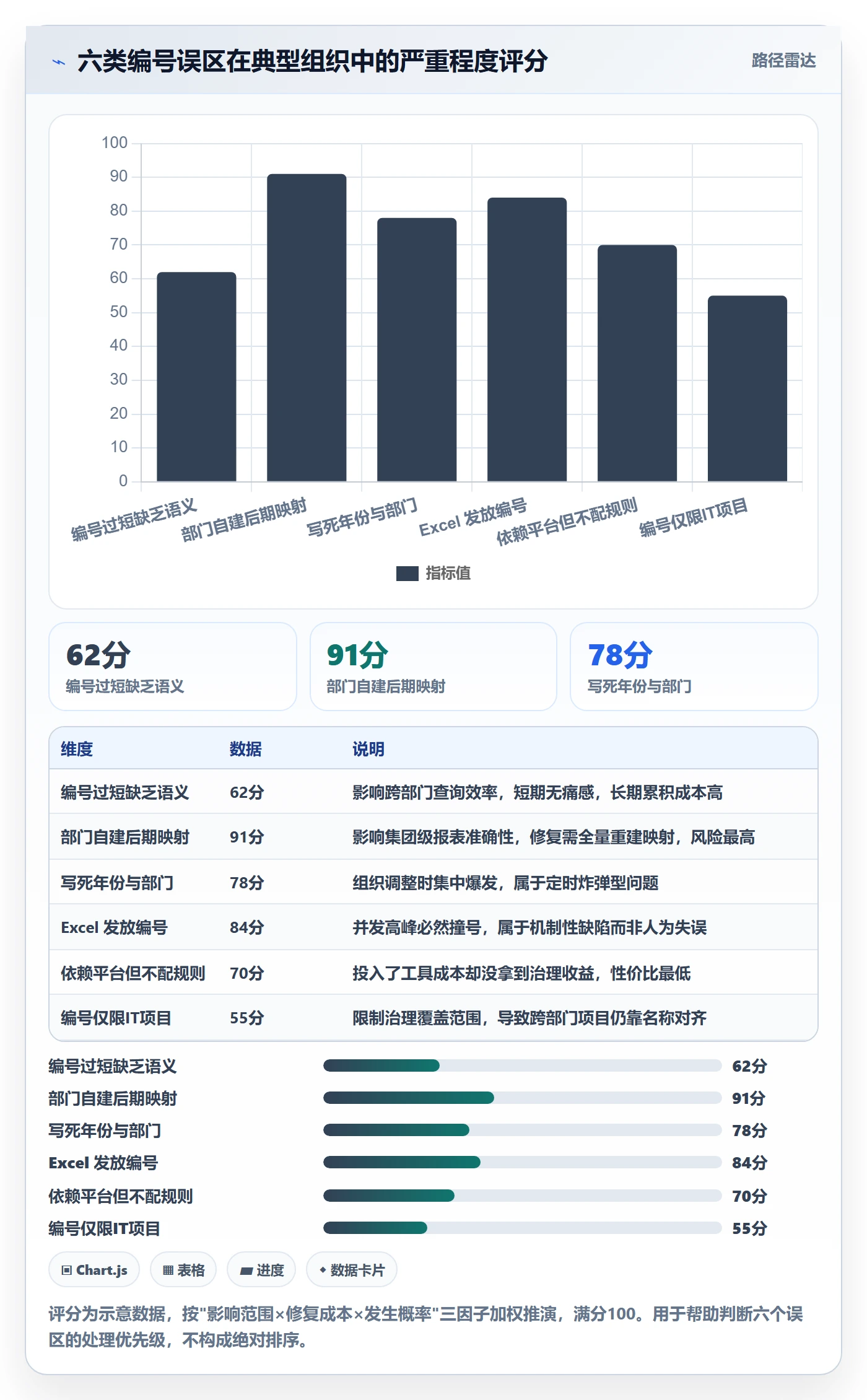Viewport: 867px width, 1400px height.
Task: Click the 指标值 legend label
Action: [x=448, y=574]
